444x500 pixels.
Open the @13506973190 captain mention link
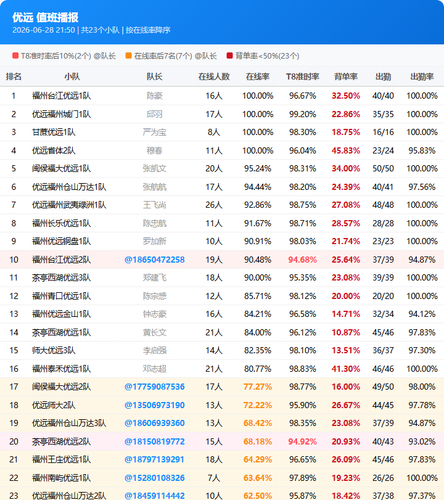point(154,405)
